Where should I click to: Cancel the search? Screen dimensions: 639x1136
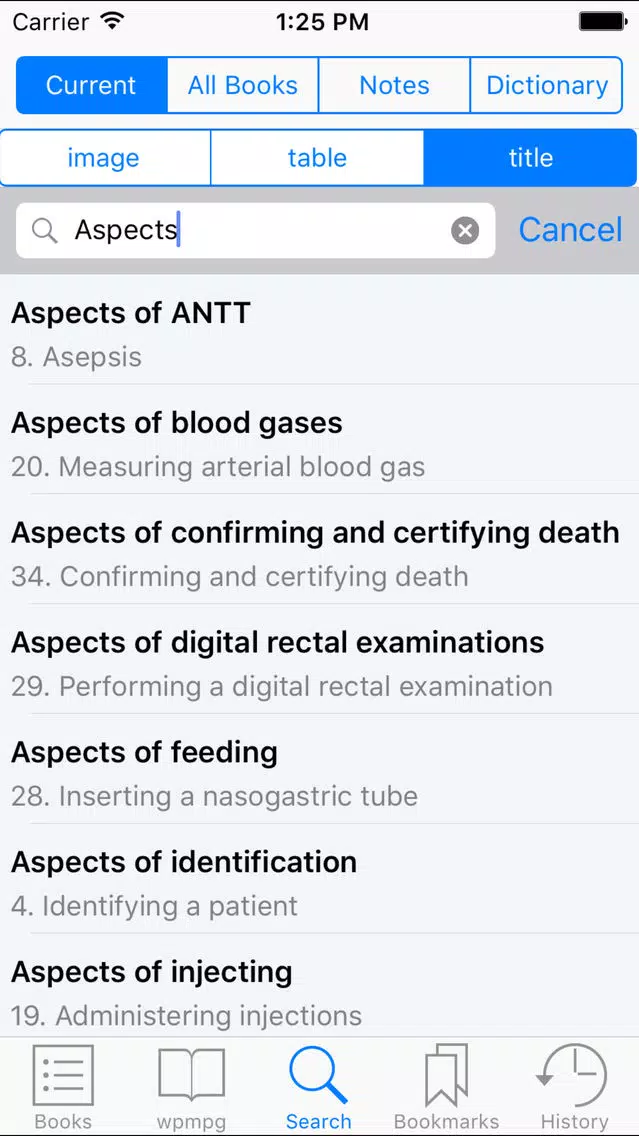click(570, 230)
